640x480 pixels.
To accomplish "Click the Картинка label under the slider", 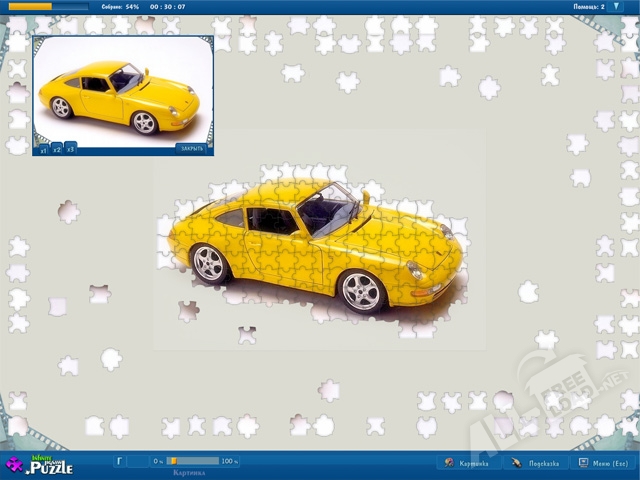I will click(x=189, y=472).
